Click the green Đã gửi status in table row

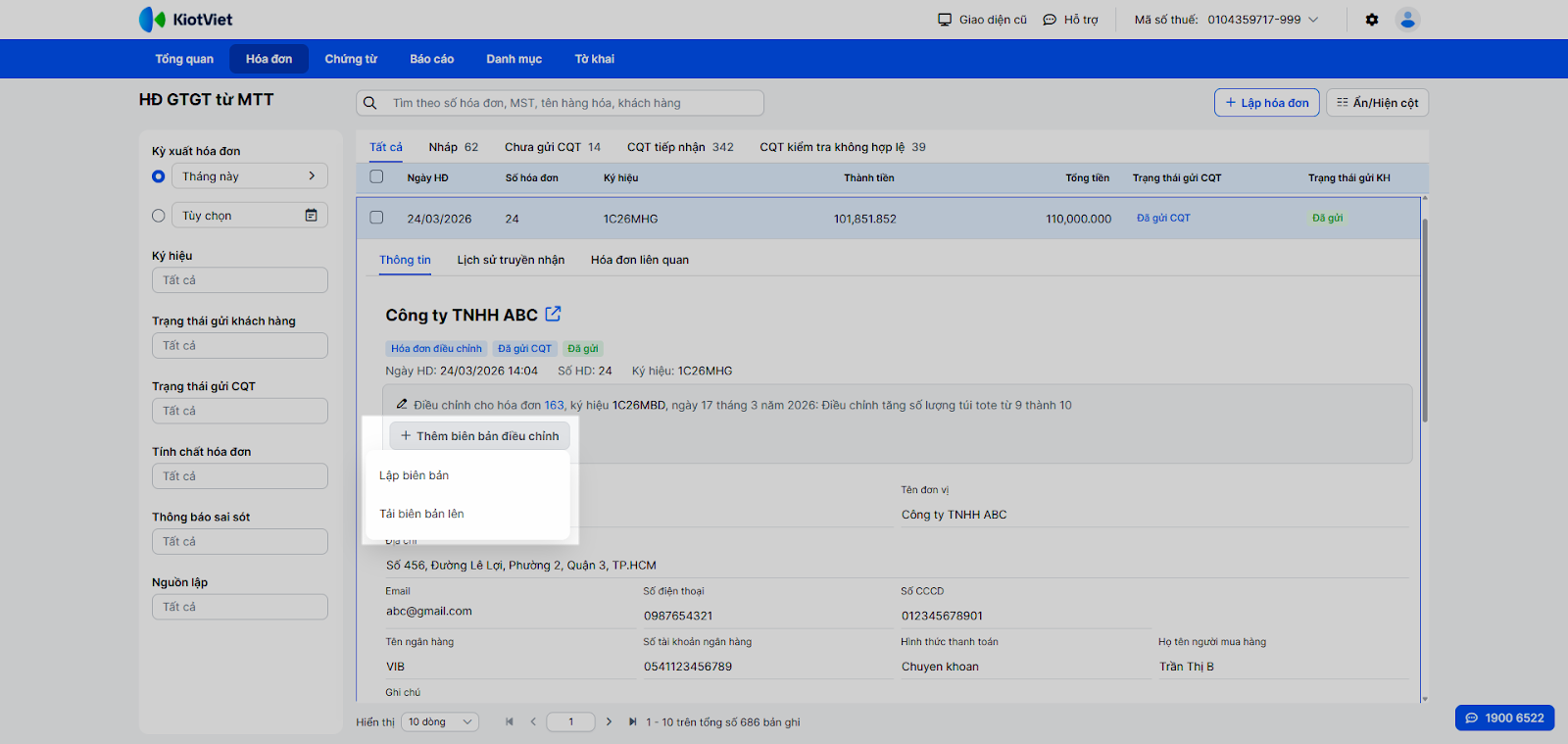click(1328, 218)
